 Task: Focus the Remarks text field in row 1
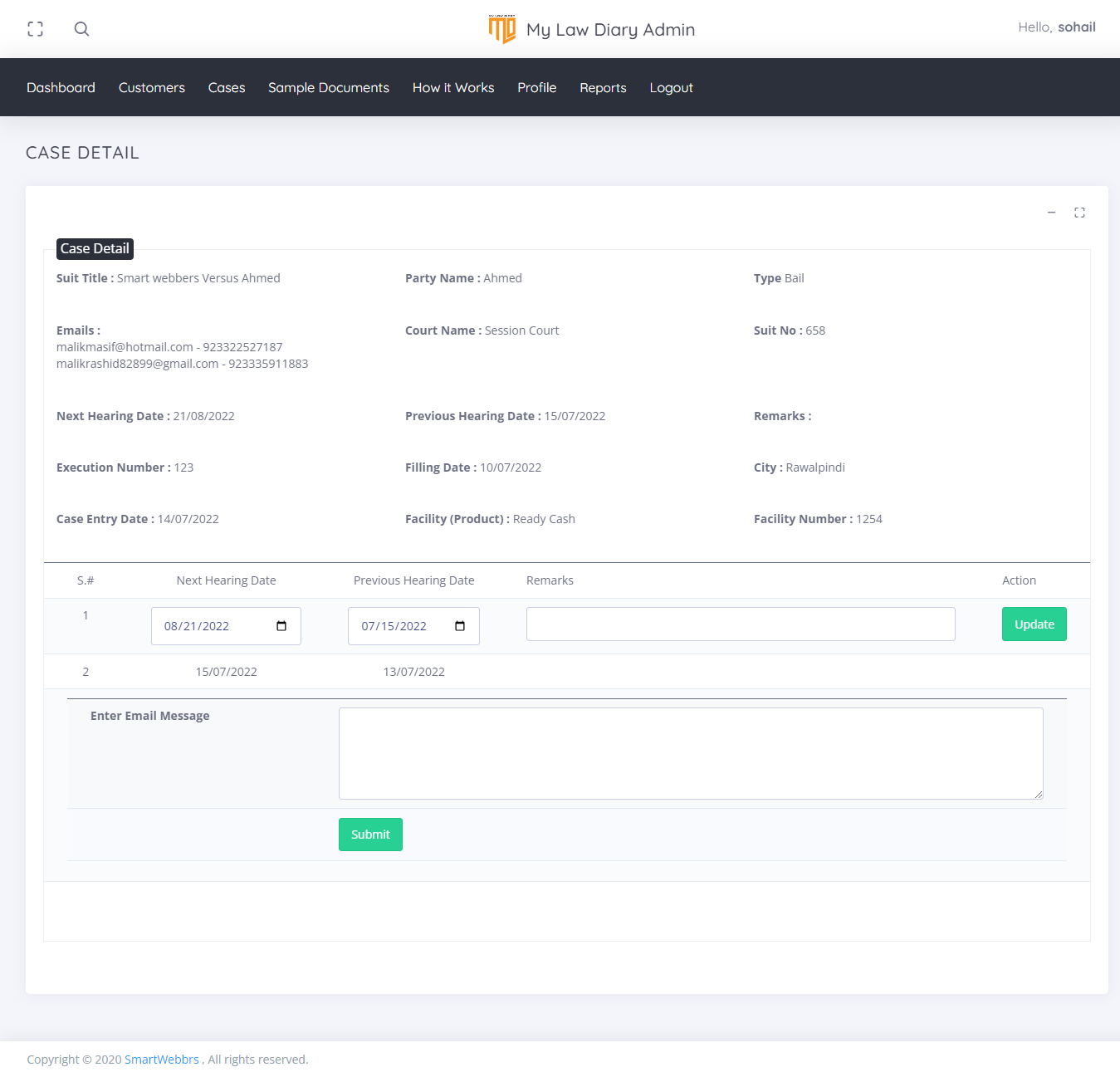(740, 624)
